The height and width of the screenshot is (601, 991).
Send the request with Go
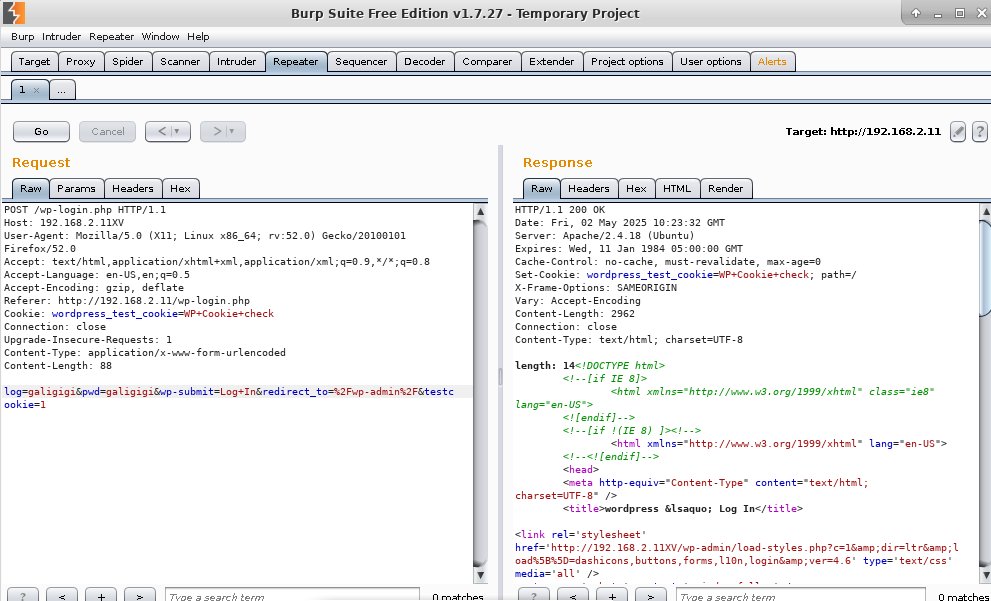[x=41, y=131]
